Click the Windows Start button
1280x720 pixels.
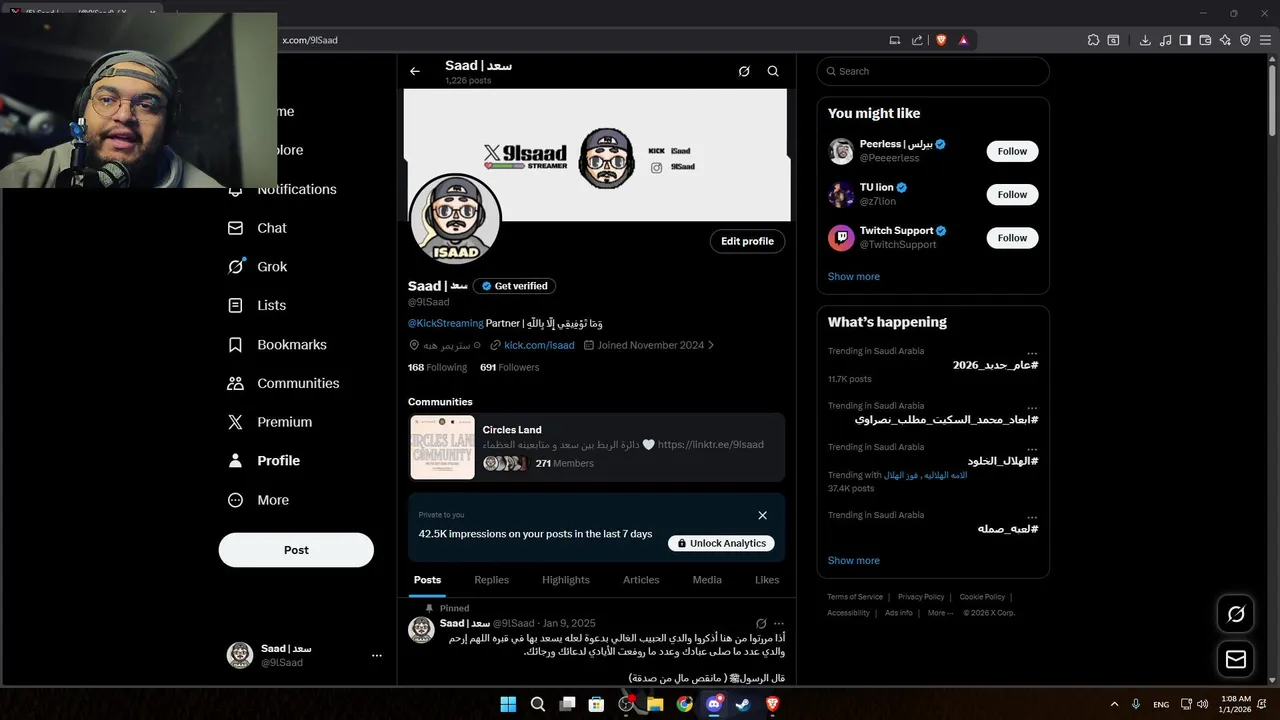[508, 704]
